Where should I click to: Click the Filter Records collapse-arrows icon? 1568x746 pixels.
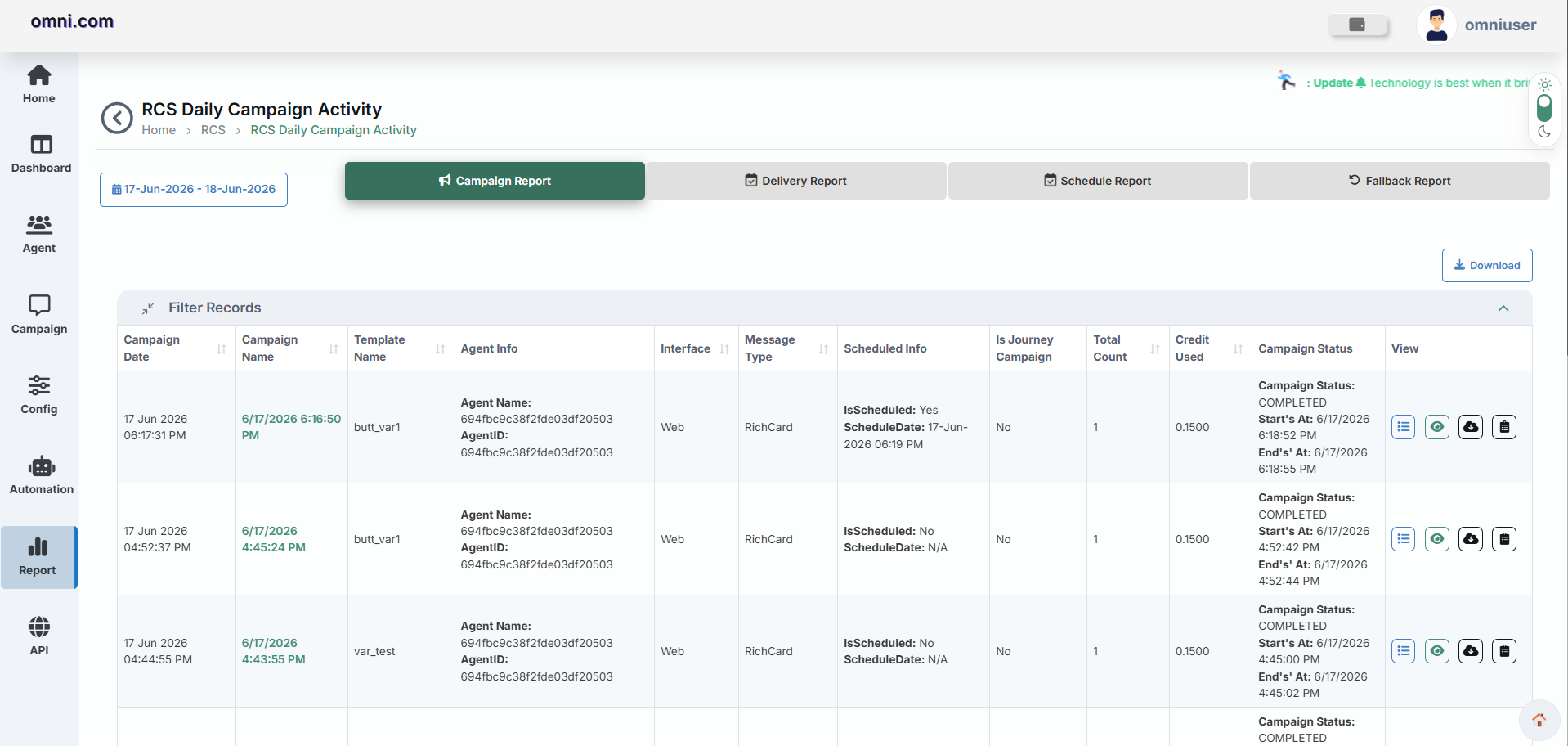tap(148, 308)
